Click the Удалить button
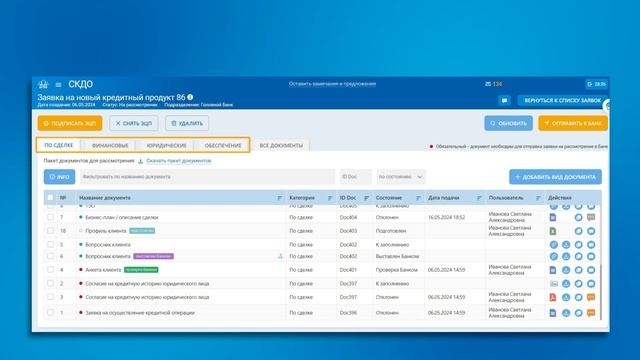Viewport: 640px width, 360px height. pos(187,123)
